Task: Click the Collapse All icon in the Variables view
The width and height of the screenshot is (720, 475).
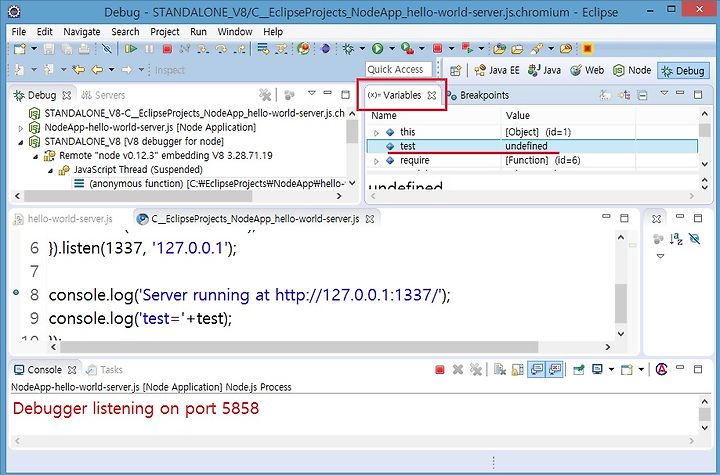Action: pos(643,95)
